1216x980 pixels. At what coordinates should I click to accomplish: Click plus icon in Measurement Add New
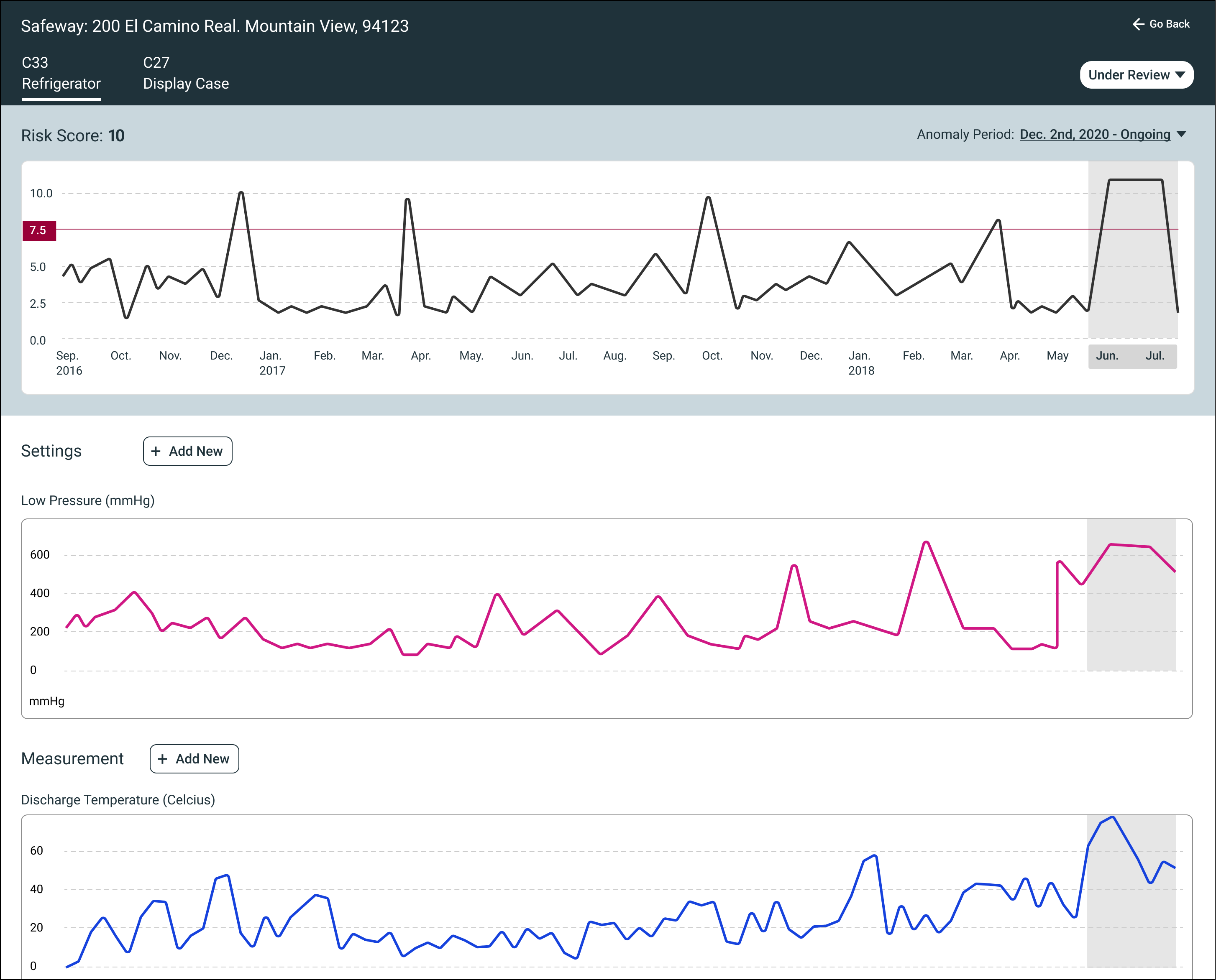(163, 759)
